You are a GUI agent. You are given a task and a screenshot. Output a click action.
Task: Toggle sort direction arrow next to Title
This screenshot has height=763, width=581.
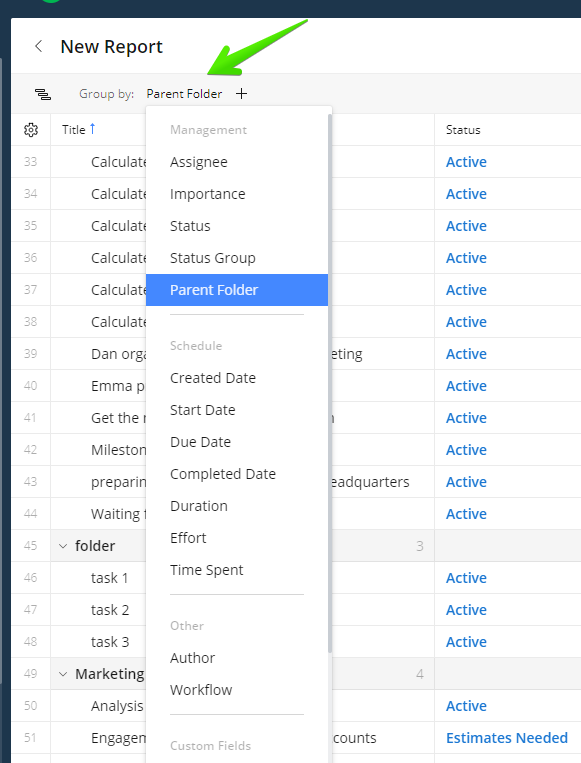tap(92, 129)
